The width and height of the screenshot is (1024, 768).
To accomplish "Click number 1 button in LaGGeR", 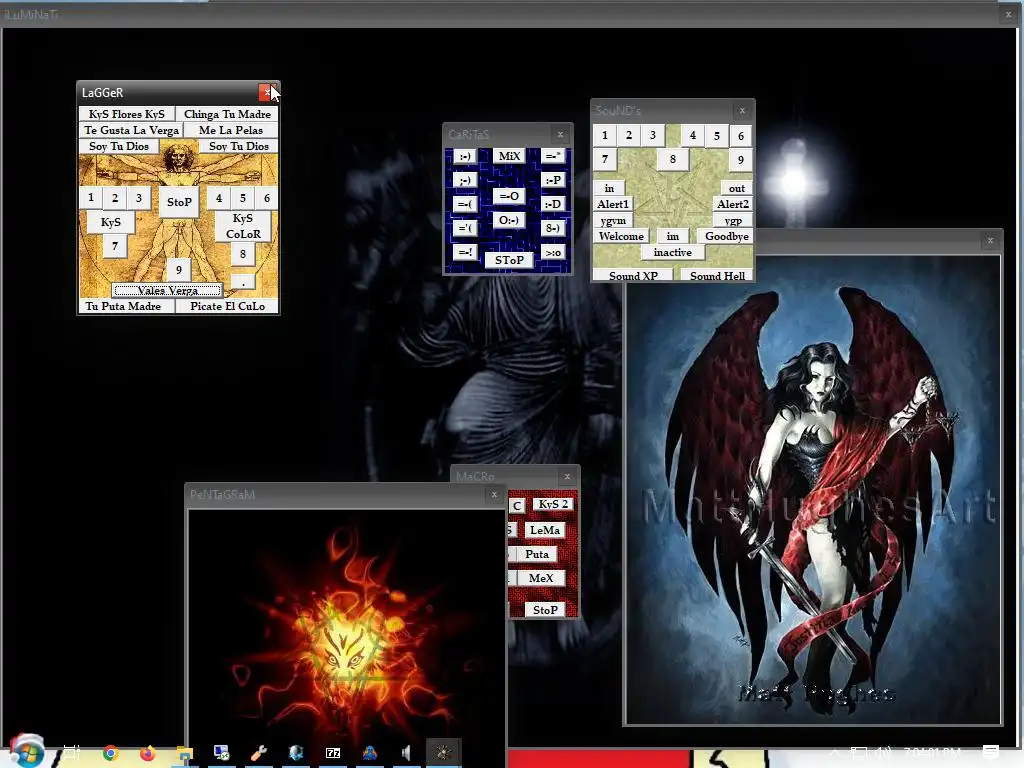I will [x=91, y=198].
